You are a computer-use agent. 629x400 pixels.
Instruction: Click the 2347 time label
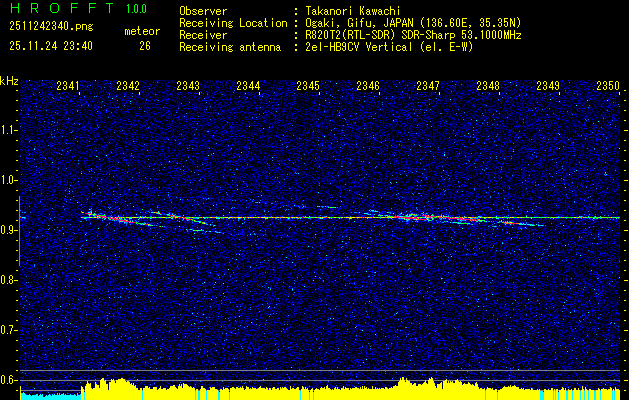tap(428, 87)
